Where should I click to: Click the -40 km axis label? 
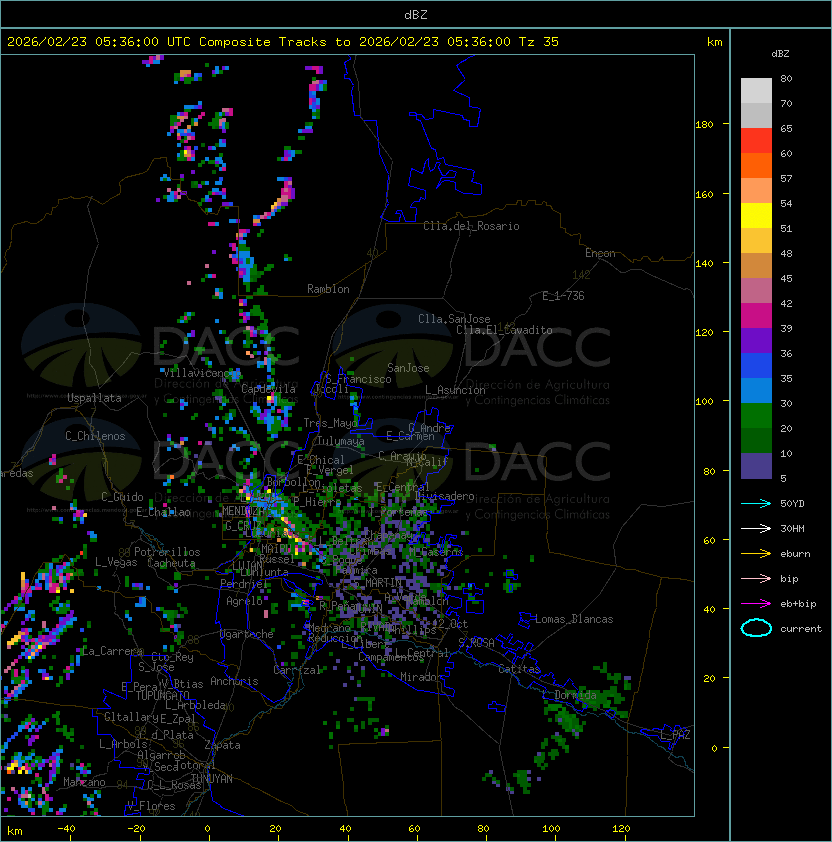(x=66, y=829)
